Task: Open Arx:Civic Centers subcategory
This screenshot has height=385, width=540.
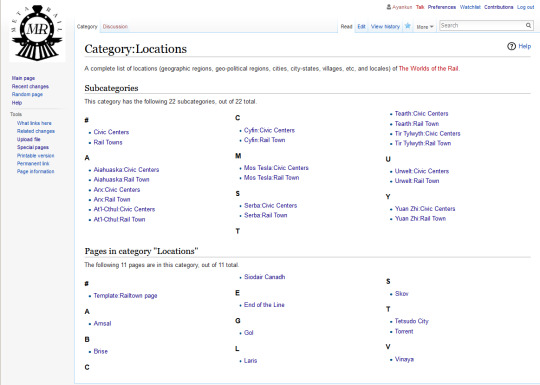Action: [x=117, y=190]
